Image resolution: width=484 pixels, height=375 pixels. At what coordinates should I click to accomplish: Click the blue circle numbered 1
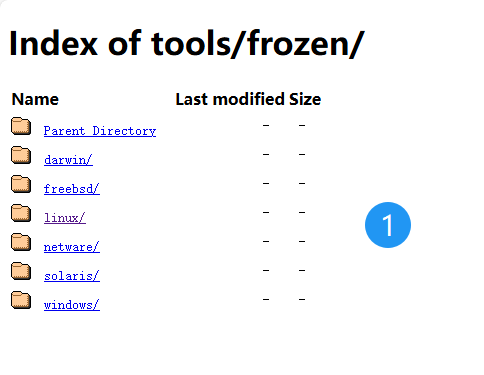pos(388,225)
